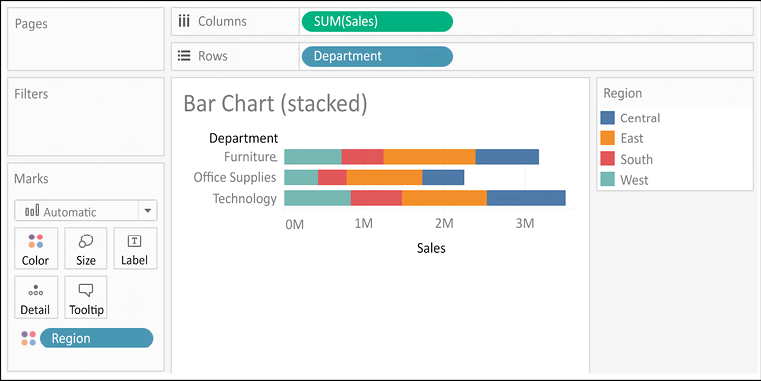This screenshot has width=761, height=381.
Task: Select the Region pill on Marks card
Action: [97, 338]
